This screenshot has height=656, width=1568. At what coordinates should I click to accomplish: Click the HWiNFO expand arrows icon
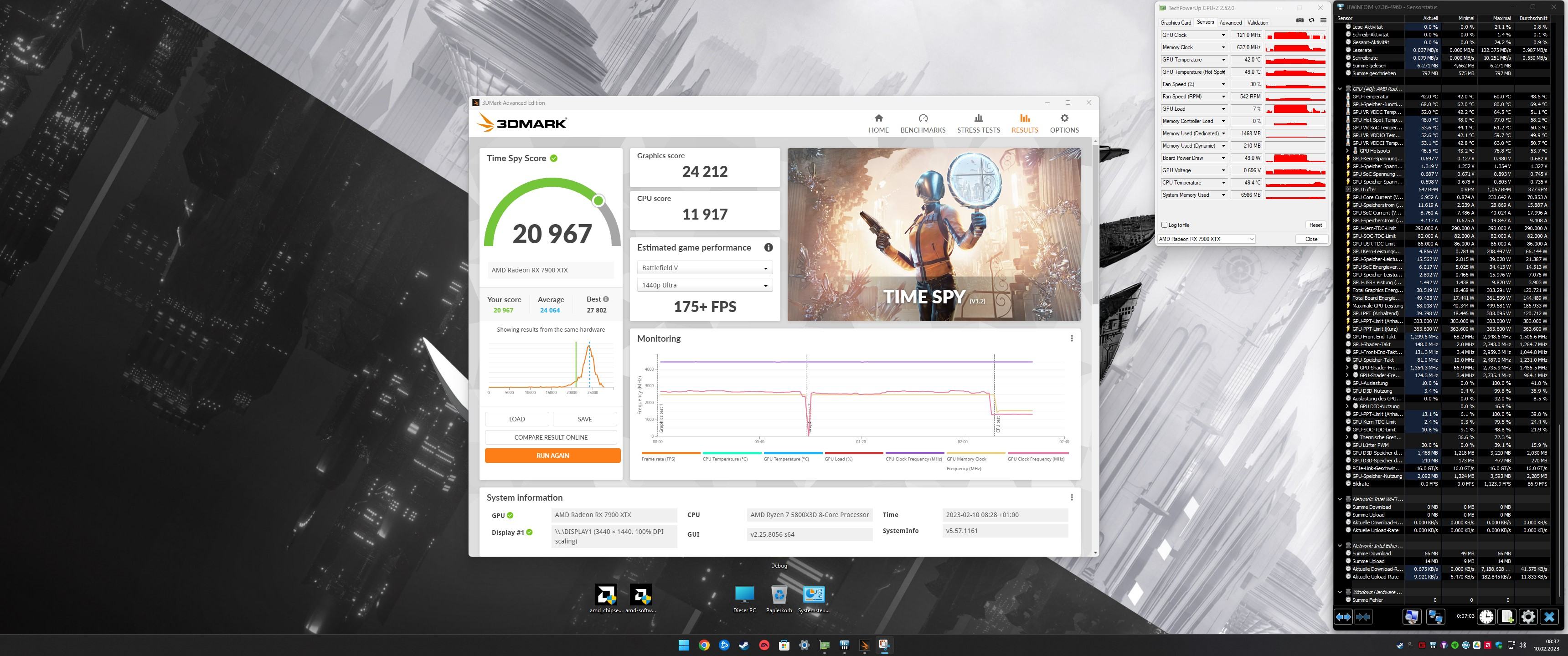coord(1343,616)
